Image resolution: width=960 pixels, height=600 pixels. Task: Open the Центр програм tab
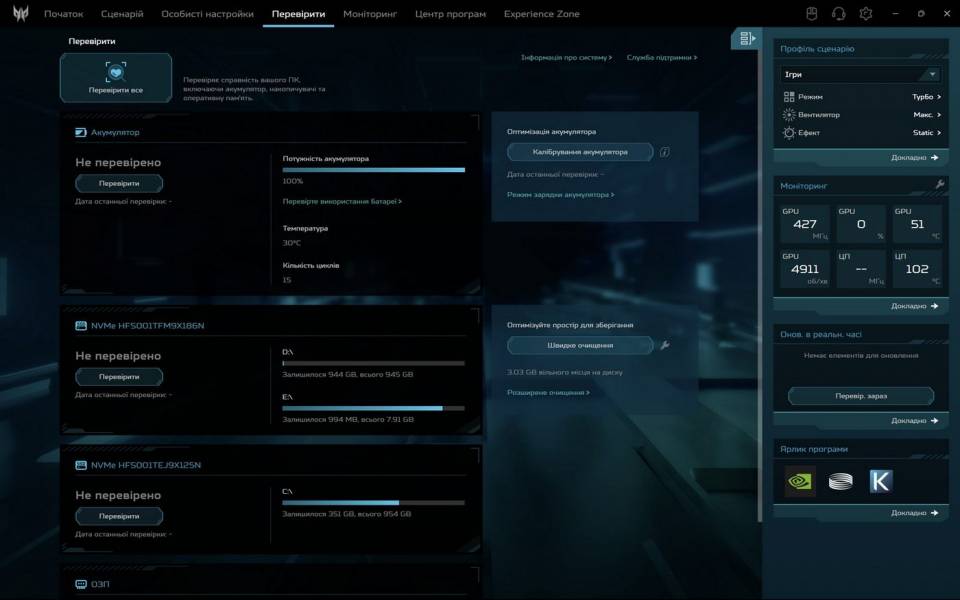point(450,14)
